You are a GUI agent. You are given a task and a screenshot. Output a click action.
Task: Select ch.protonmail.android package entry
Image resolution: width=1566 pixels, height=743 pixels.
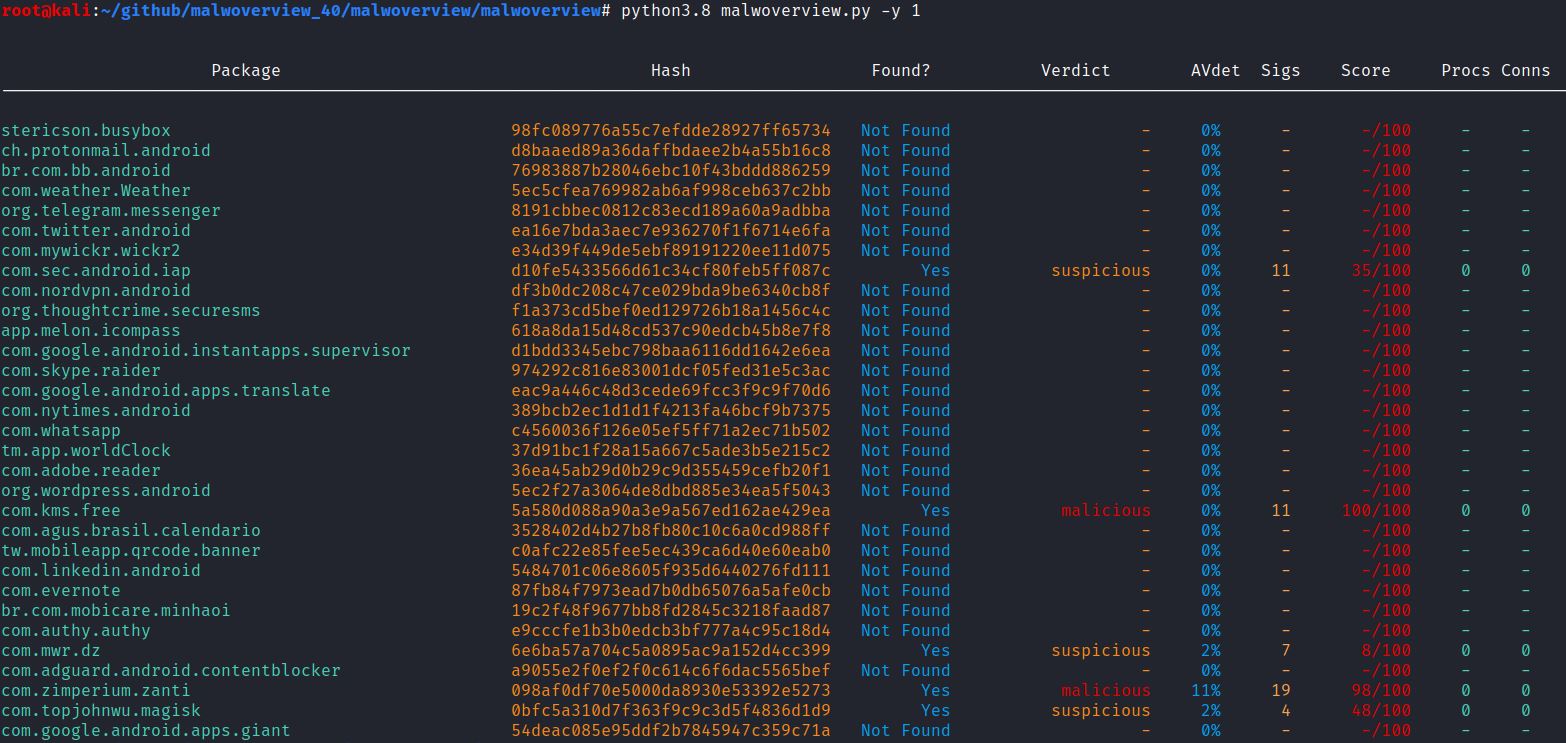point(106,150)
